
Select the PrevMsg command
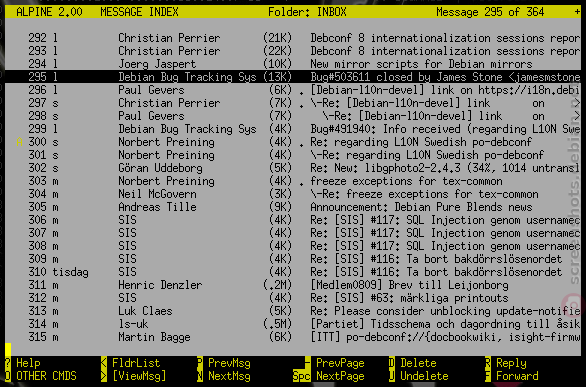(229, 363)
